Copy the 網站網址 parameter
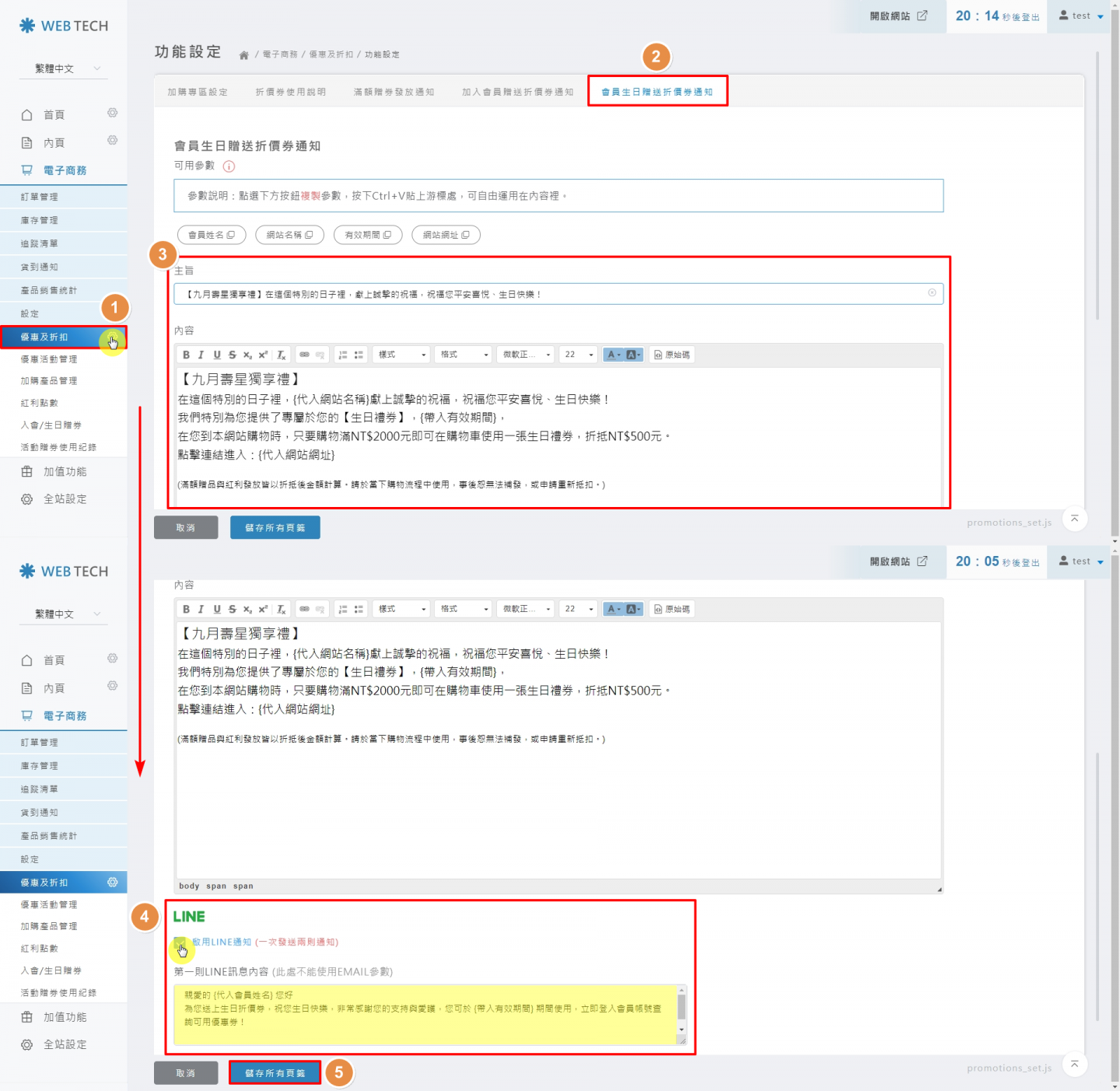Viewport: 1120px width, 1091px height. coord(446,235)
